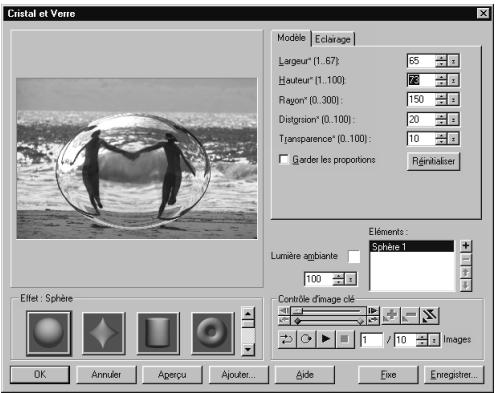Click Largeur spinner arrows
Viewport: 496px width, 393px height.
(441, 61)
